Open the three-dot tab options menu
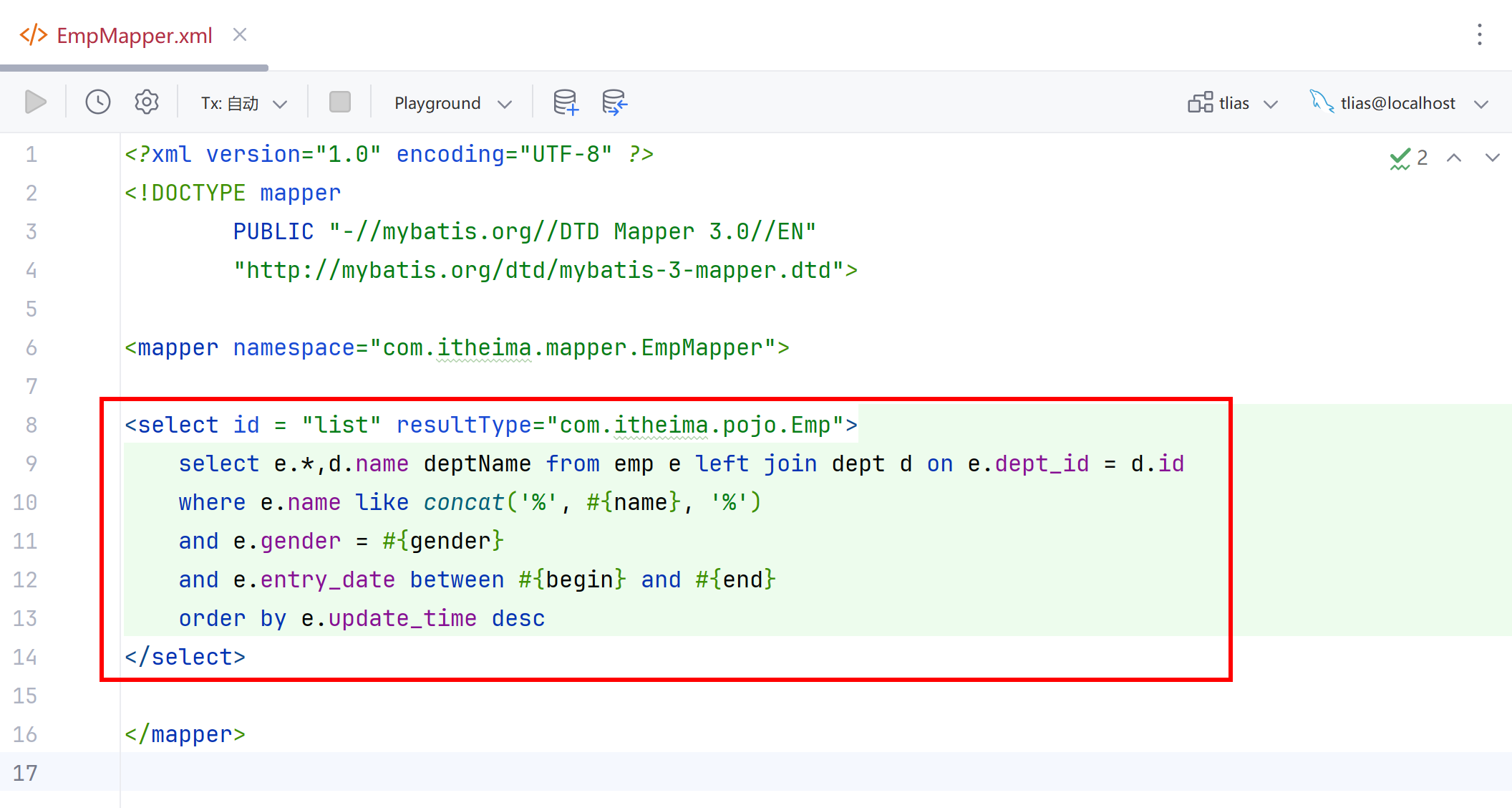The width and height of the screenshot is (1512, 808). point(1480,34)
